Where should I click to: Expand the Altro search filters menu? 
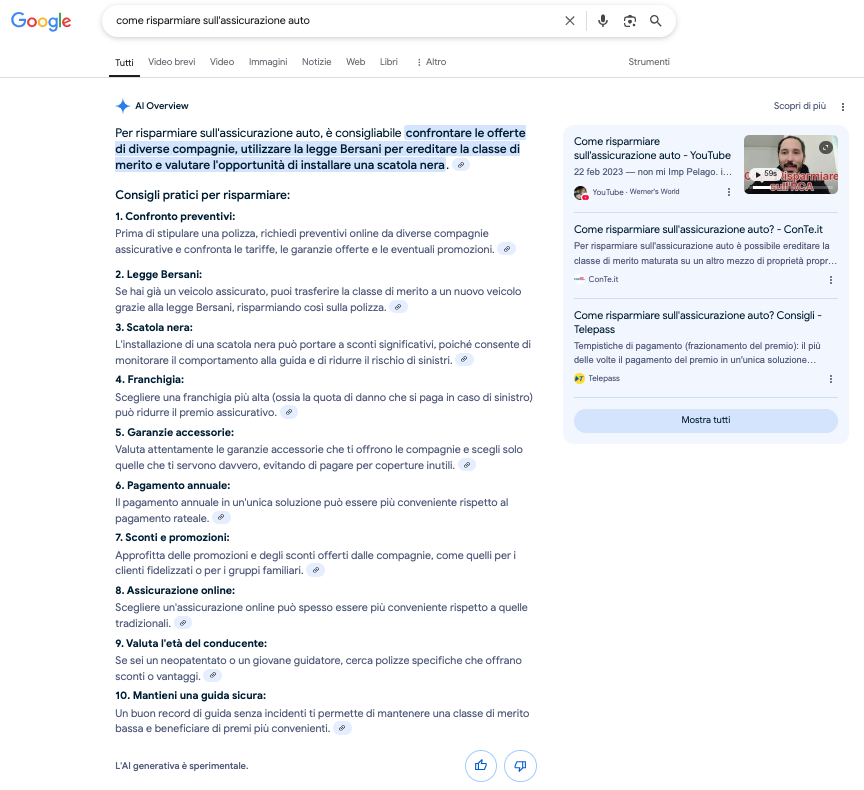(x=431, y=62)
